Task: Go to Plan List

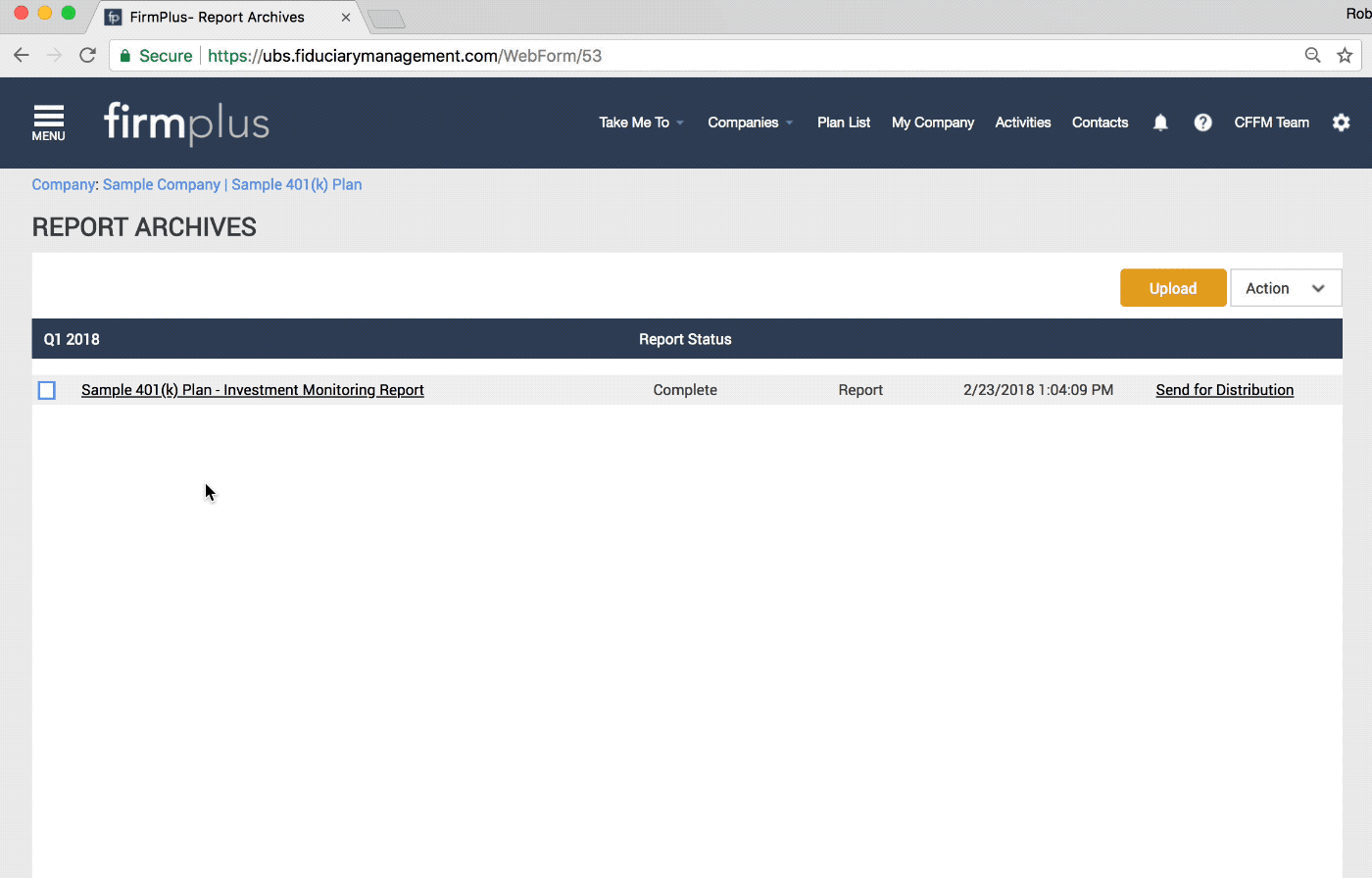Action: [844, 122]
